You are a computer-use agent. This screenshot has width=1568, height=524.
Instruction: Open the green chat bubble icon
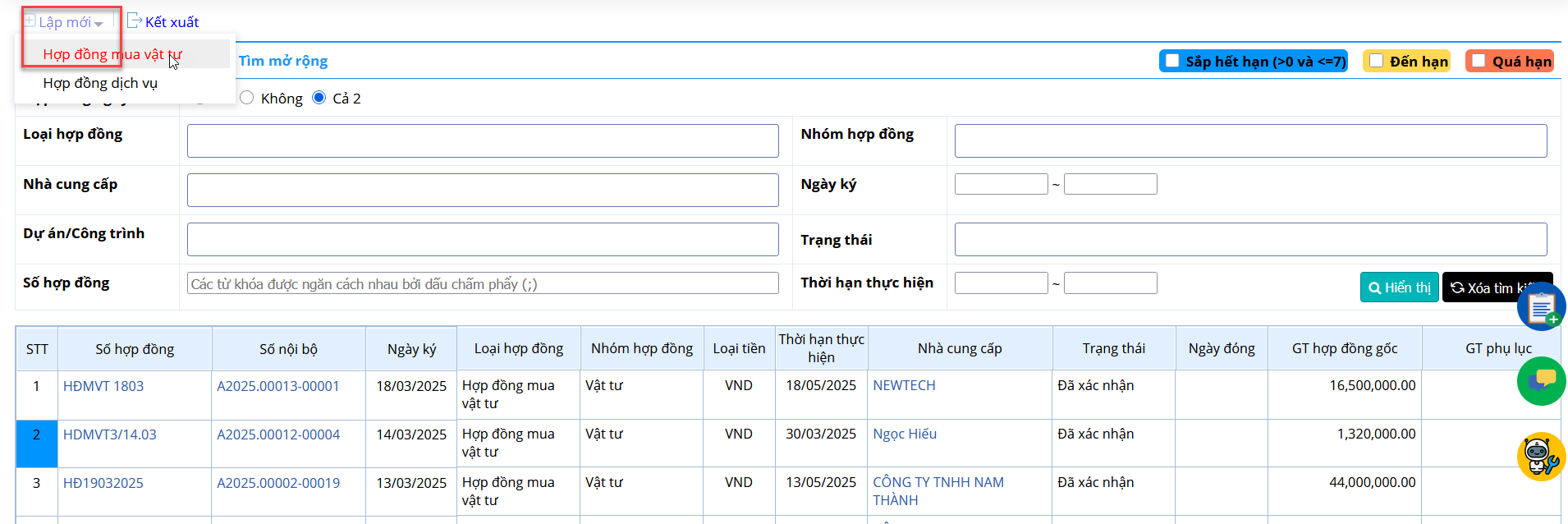point(1541,381)
